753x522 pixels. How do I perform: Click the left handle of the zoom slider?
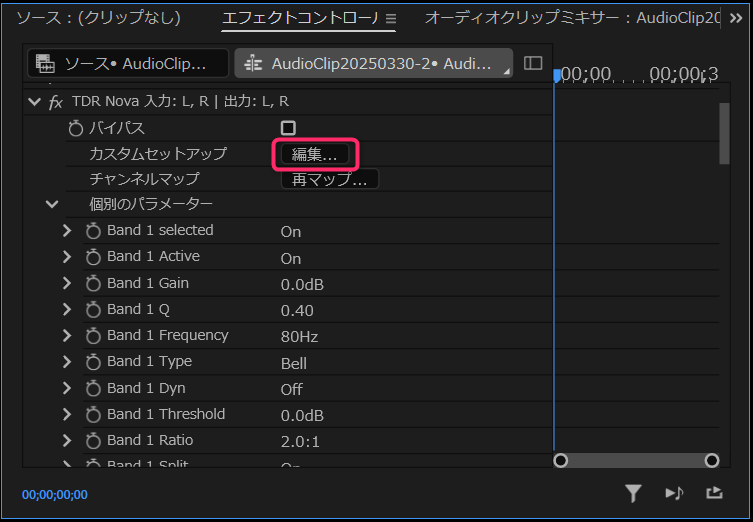[x=561, y=460]
